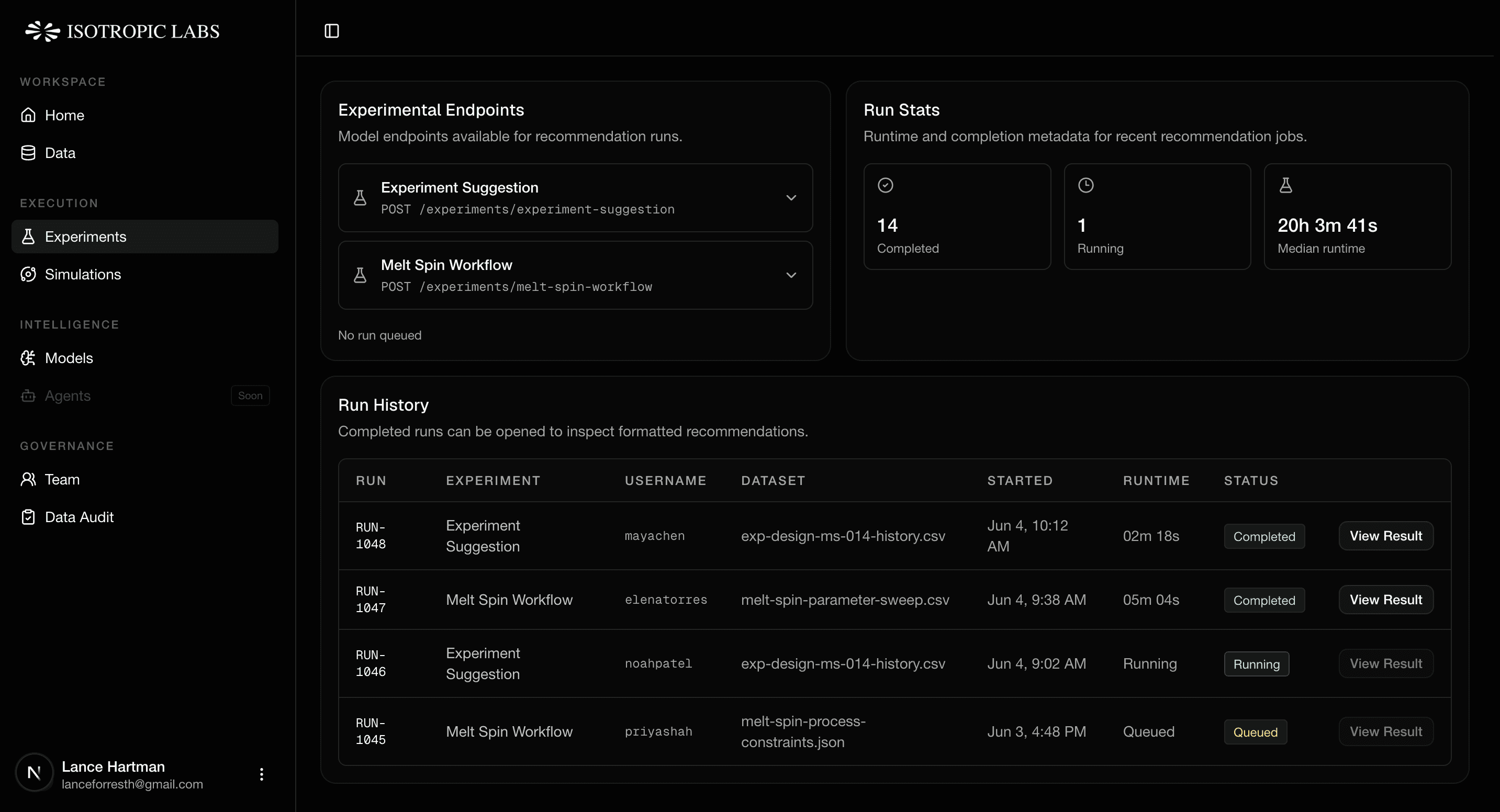Click the user avatar N icon
The width and height of the screenshot is (1500, 812).
pos(35,773)
